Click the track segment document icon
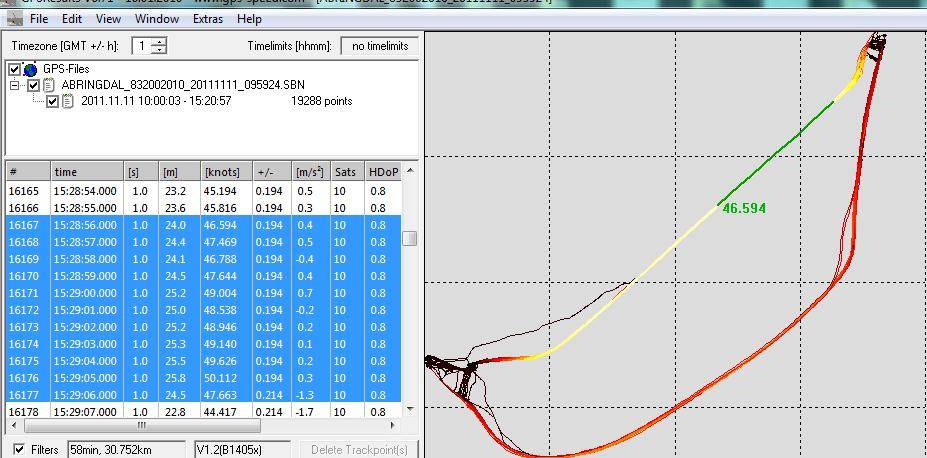The image size is (927, 458). 68,101
